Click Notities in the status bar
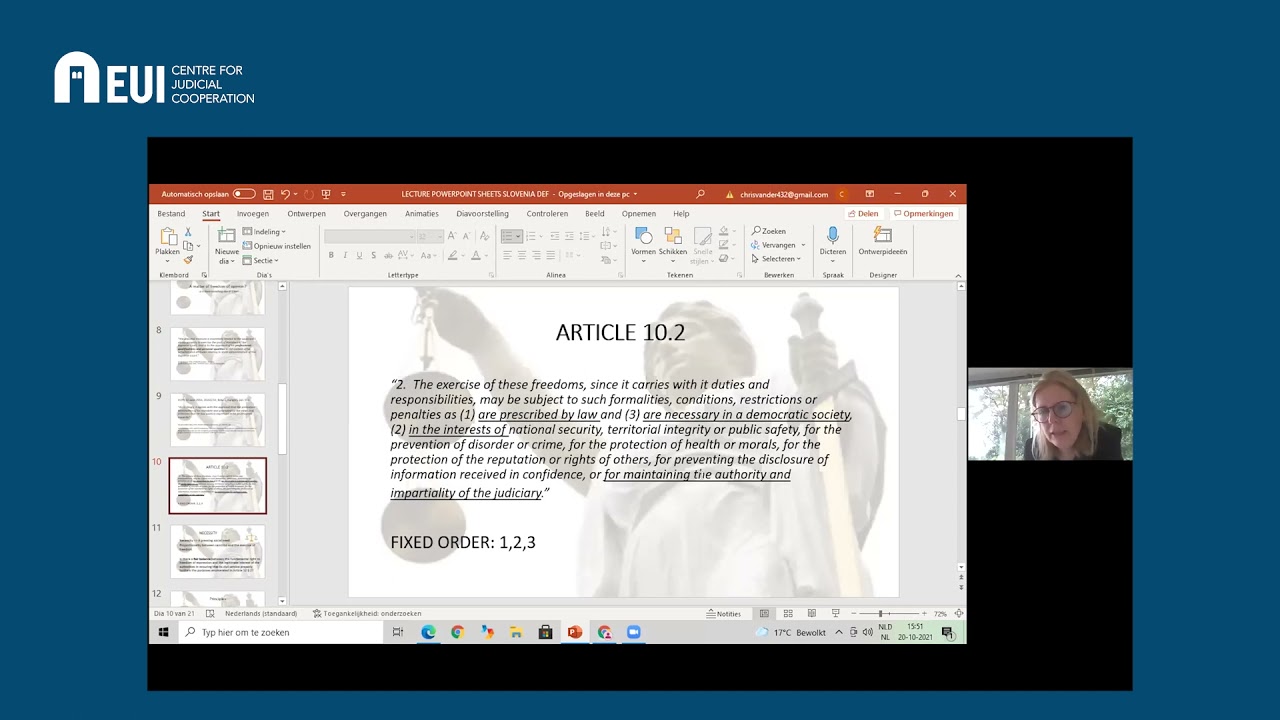Screen dimensions: 1280x720 click(724, 613)
